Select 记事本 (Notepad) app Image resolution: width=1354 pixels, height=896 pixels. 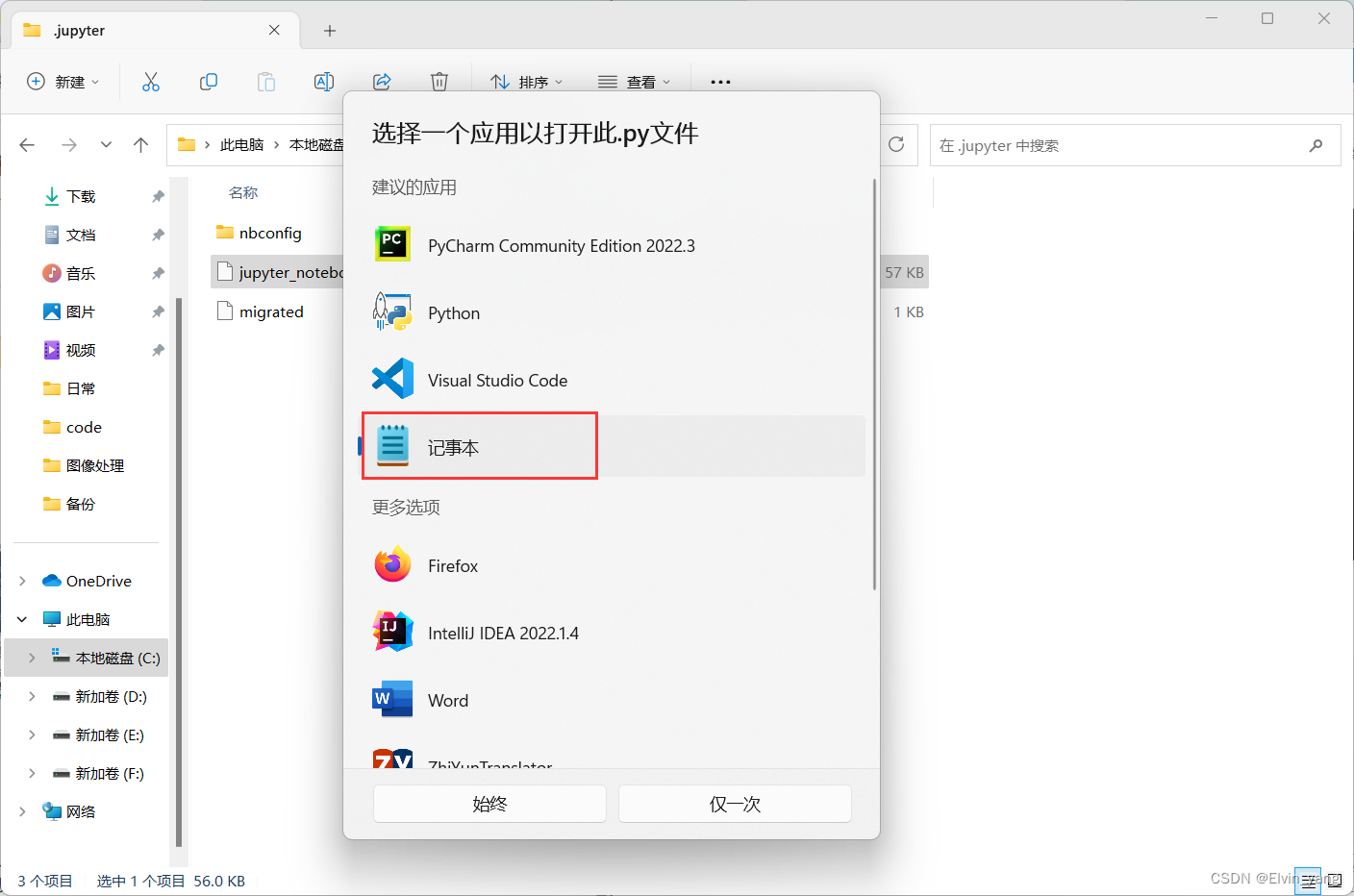[613, 446]
